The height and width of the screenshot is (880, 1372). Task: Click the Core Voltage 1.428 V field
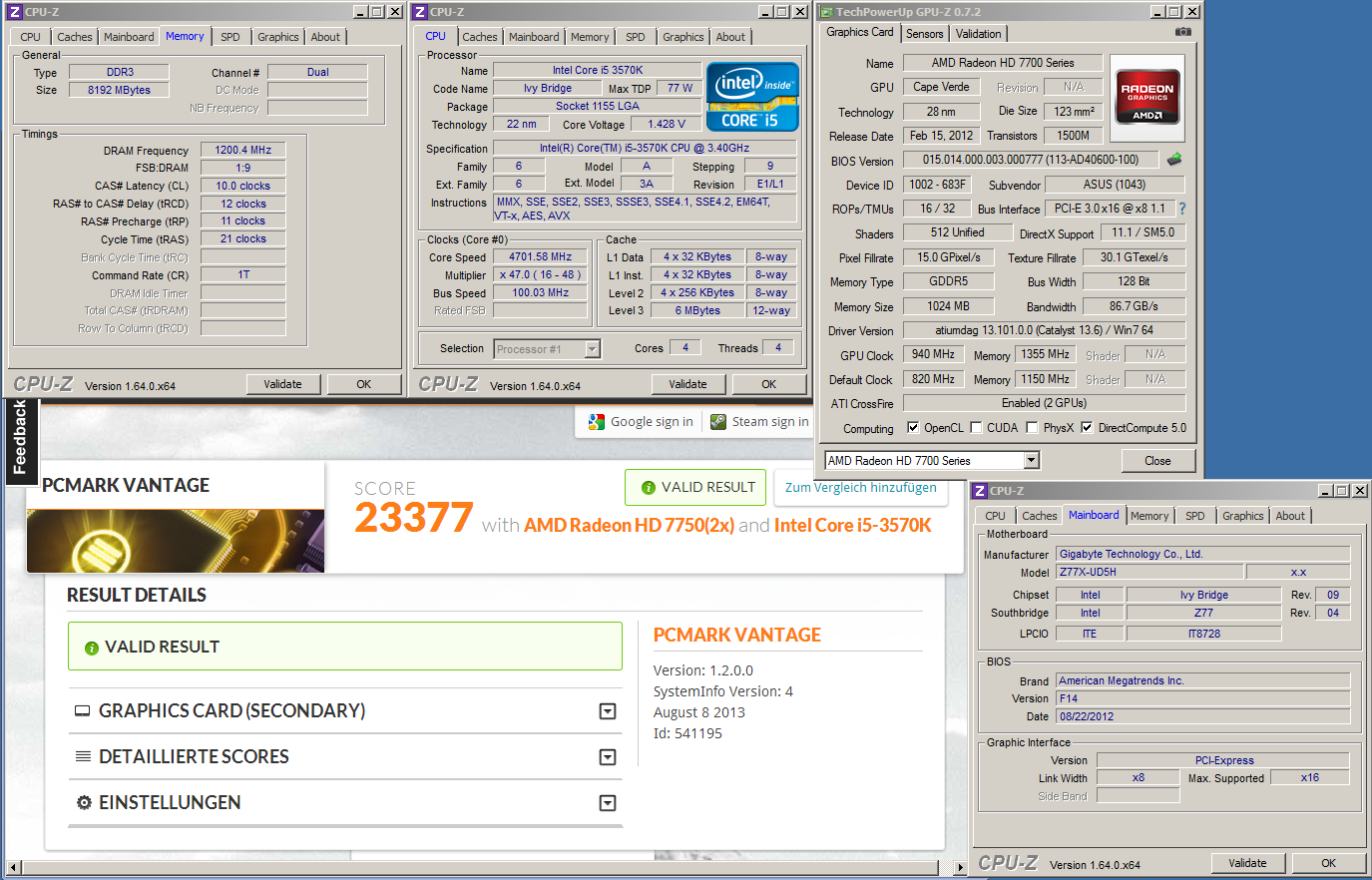[668, 125]
